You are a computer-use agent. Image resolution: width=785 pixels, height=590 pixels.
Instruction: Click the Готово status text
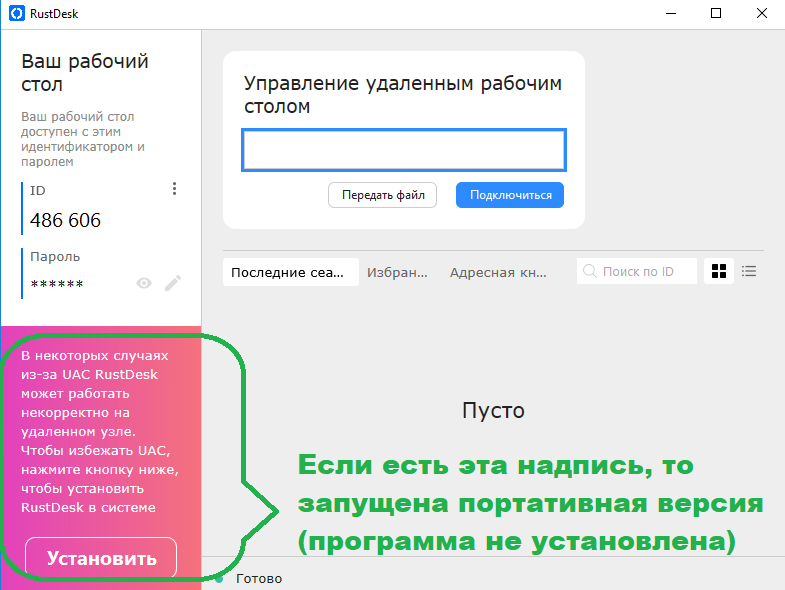pos(259,578)
